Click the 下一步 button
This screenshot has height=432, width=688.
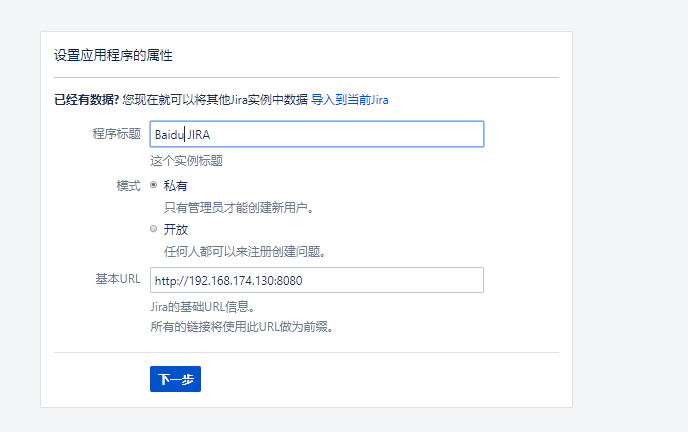click(176, 379)
